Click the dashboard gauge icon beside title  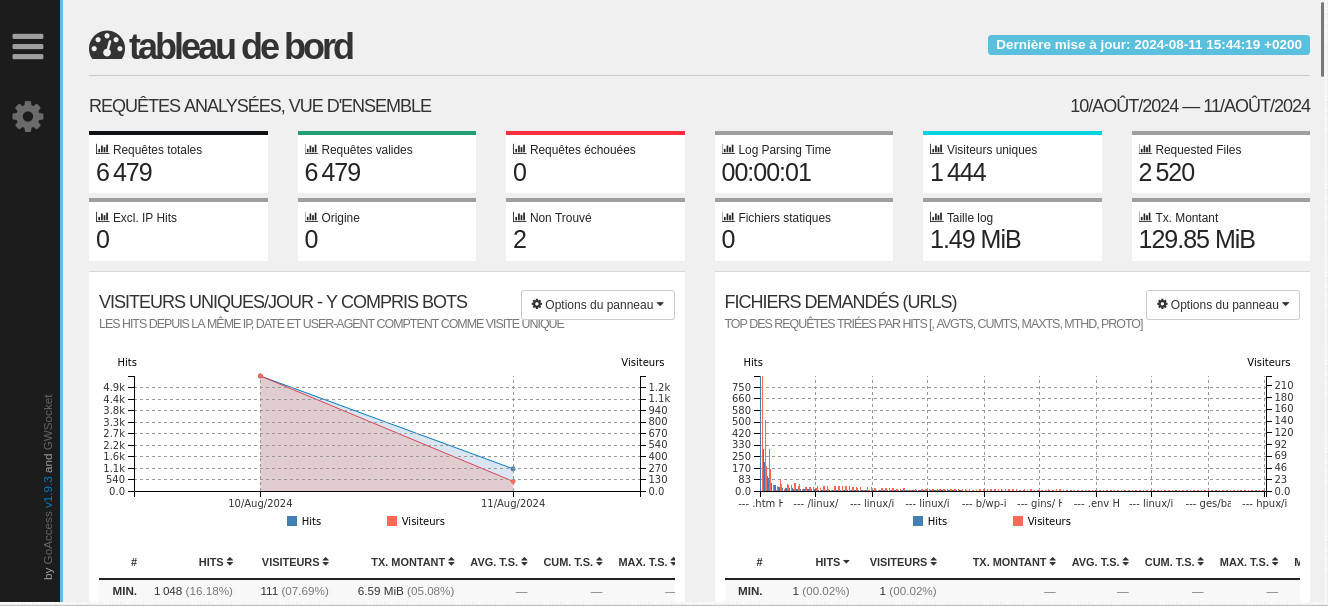point(106,46)
